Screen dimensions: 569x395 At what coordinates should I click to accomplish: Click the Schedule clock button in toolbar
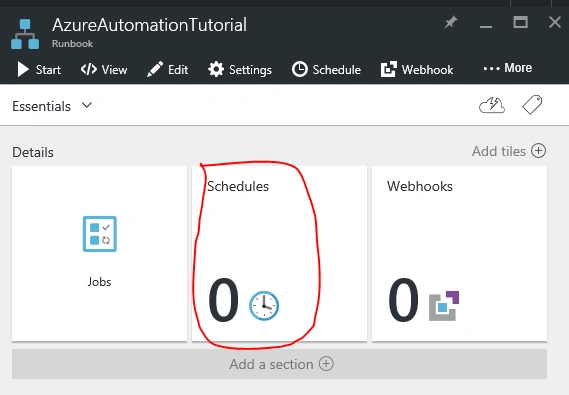coord(326,69)
